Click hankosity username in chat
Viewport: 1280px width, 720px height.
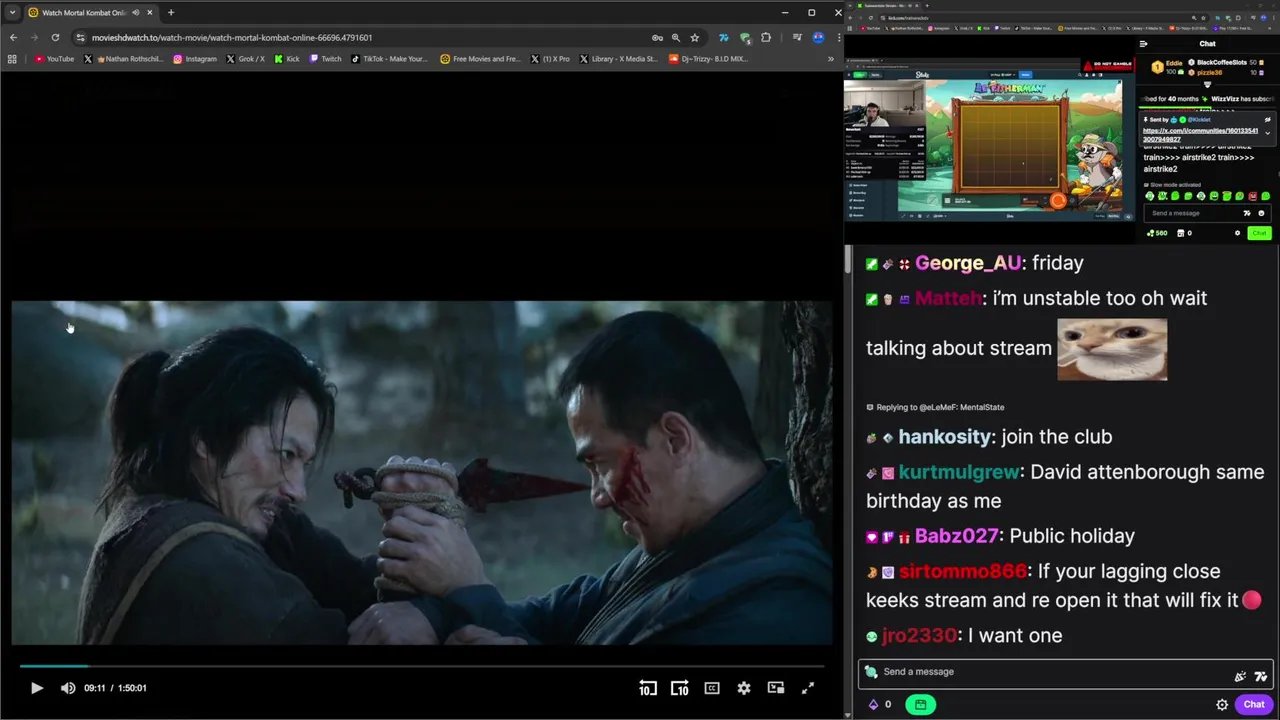click(945, 437)
